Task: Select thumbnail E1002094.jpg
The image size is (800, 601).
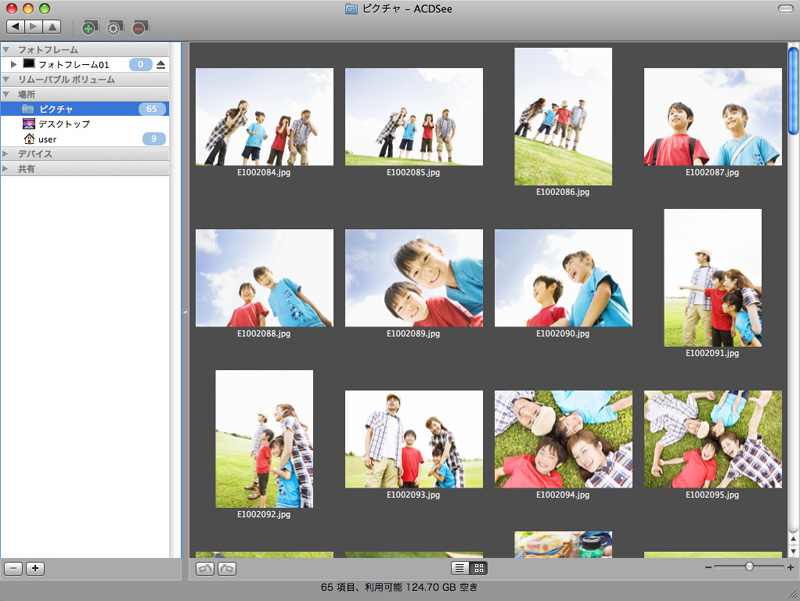Action: 563,439
